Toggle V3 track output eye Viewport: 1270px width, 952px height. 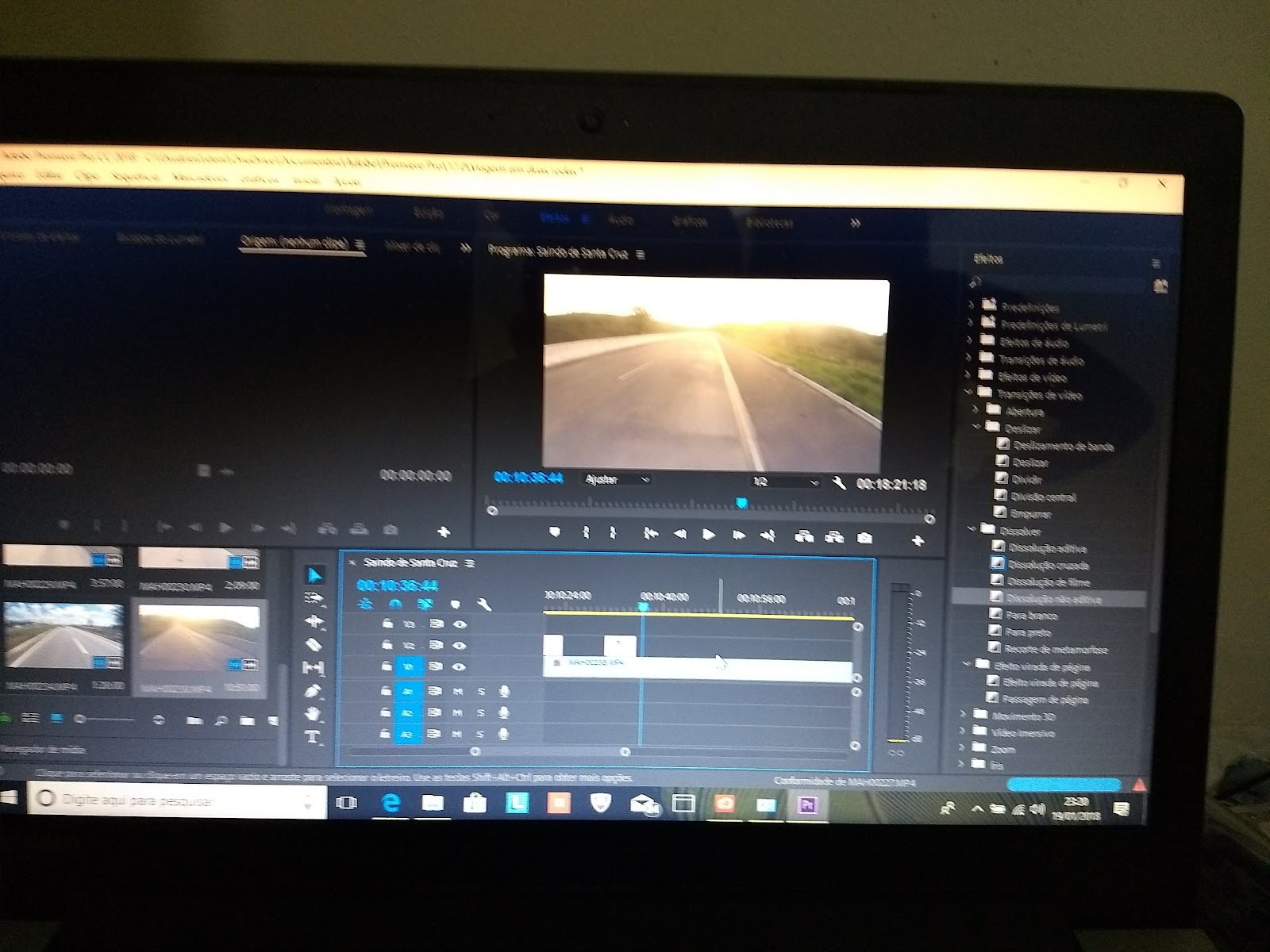(x=460, y=625)
